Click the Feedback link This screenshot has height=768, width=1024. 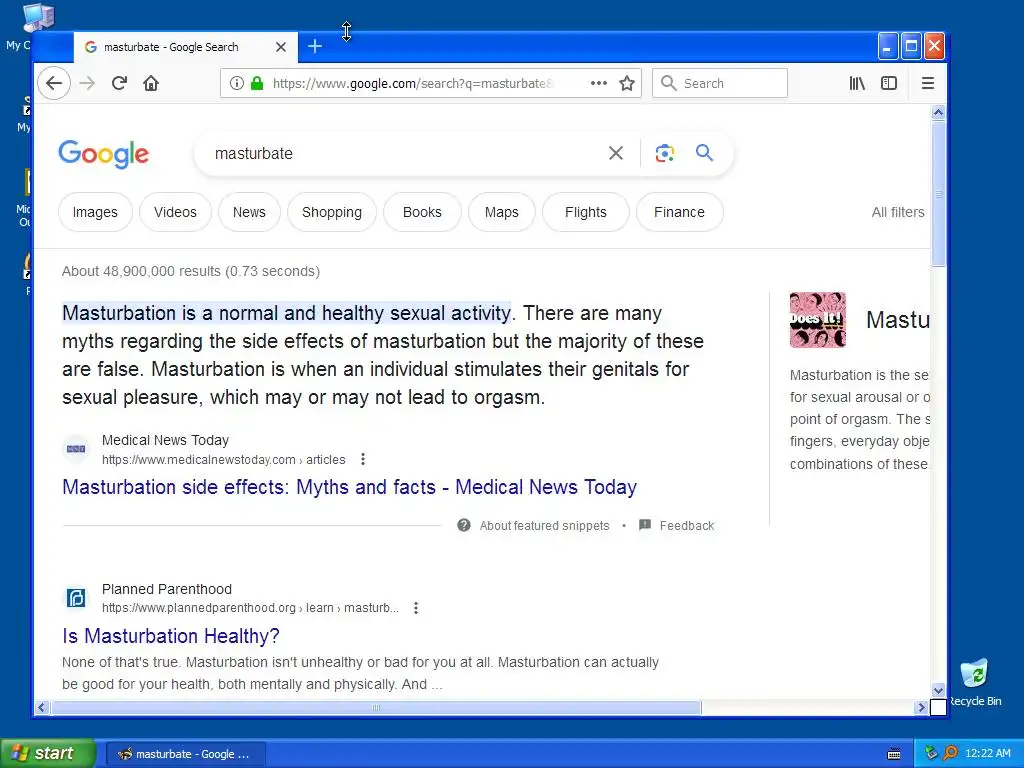pyautogui.click(x=686, y=526)
